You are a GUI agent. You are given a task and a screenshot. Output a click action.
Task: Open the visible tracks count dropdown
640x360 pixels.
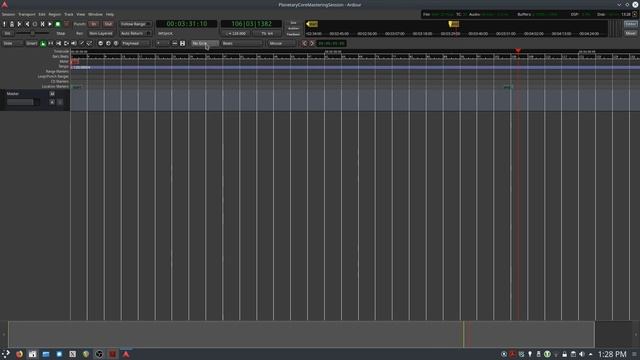(162, 43)
